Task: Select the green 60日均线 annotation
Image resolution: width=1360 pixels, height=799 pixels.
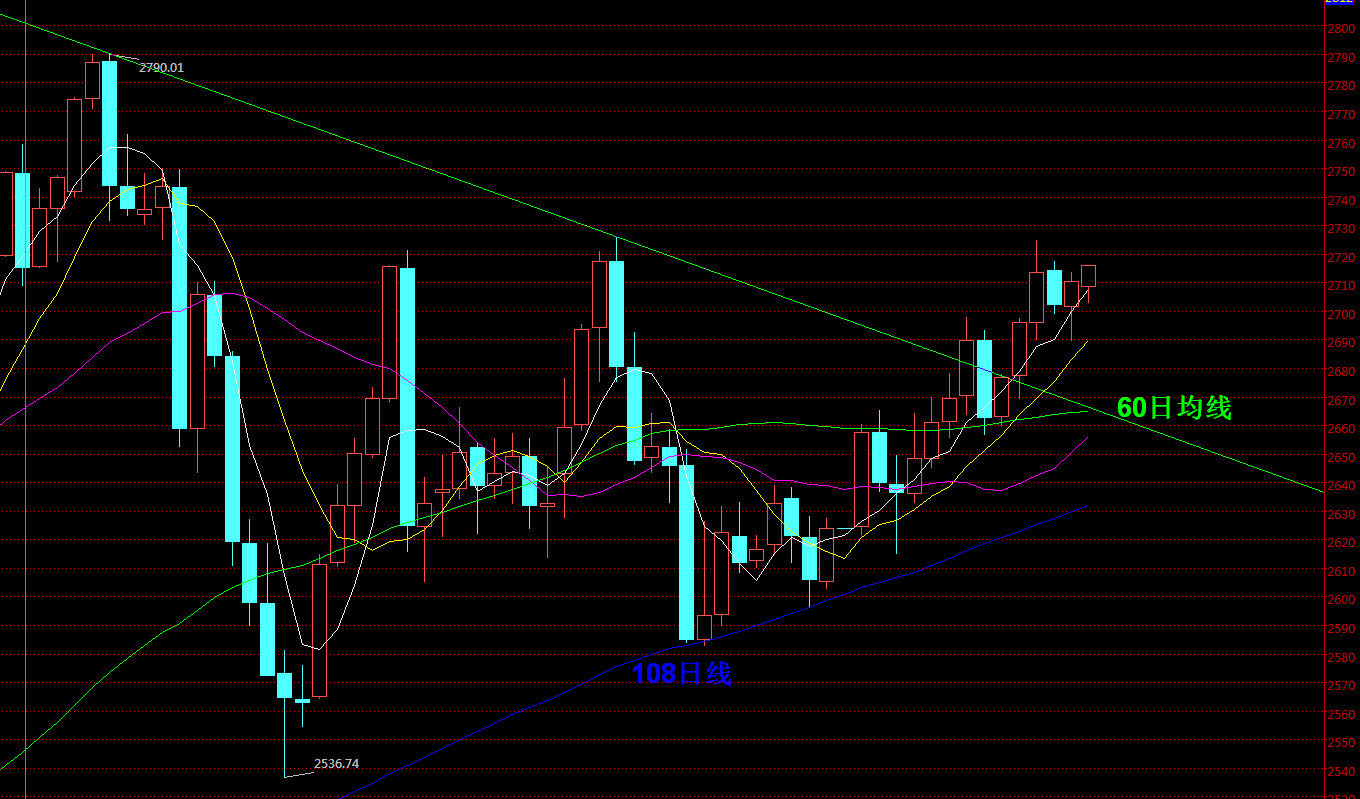Action: (x=1174, y=407)
